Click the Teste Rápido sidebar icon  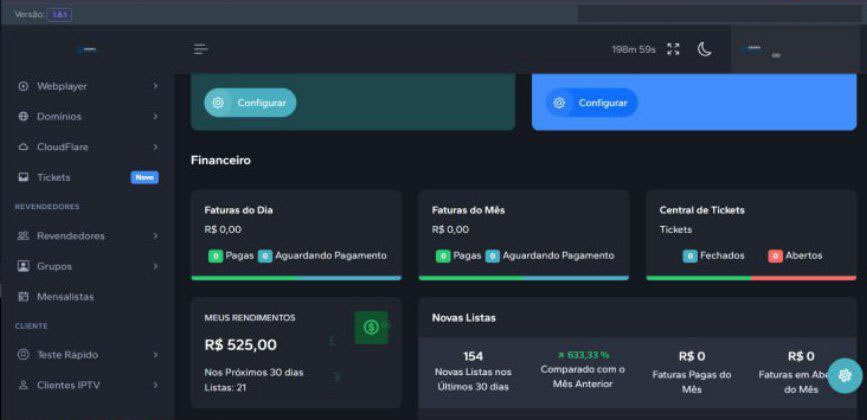point(23,355)
